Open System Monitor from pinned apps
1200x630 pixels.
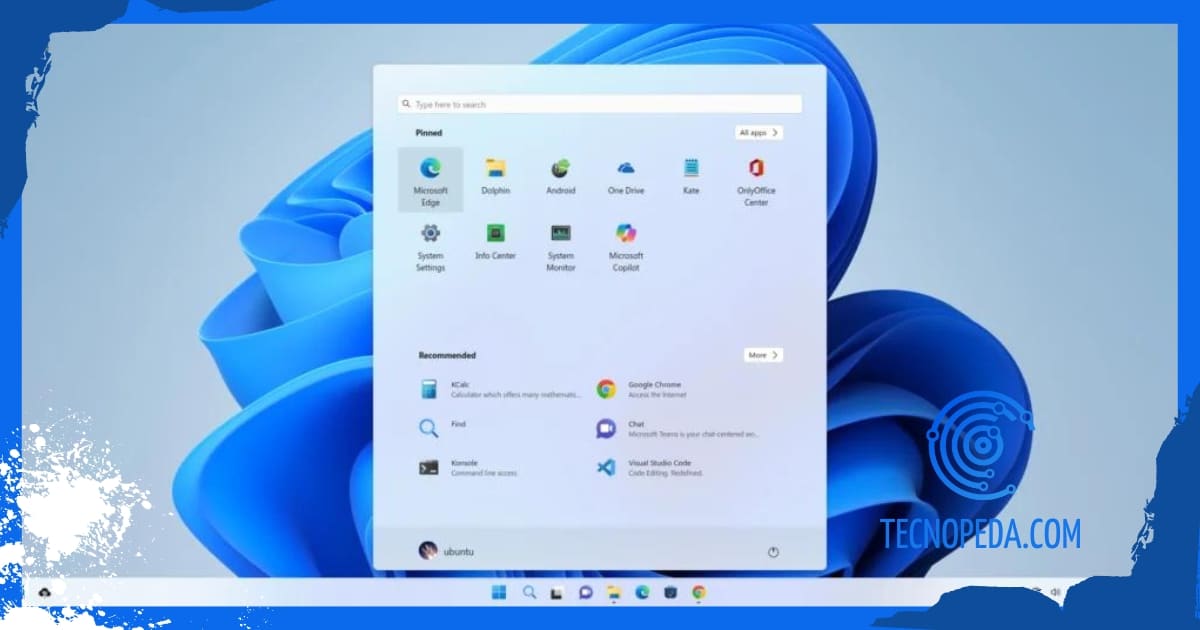coord(561,247)
